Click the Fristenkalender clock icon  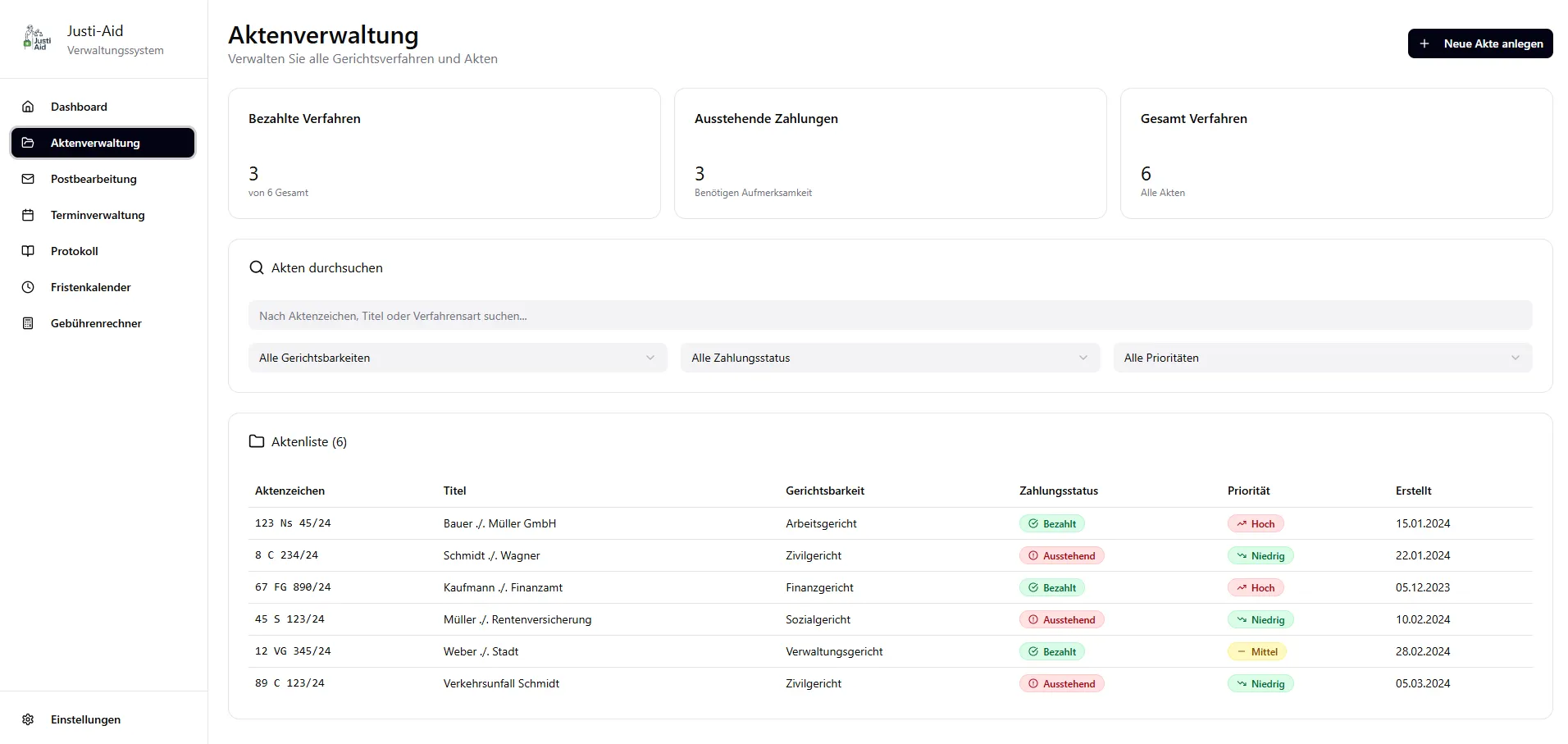[x=28, y=287]
